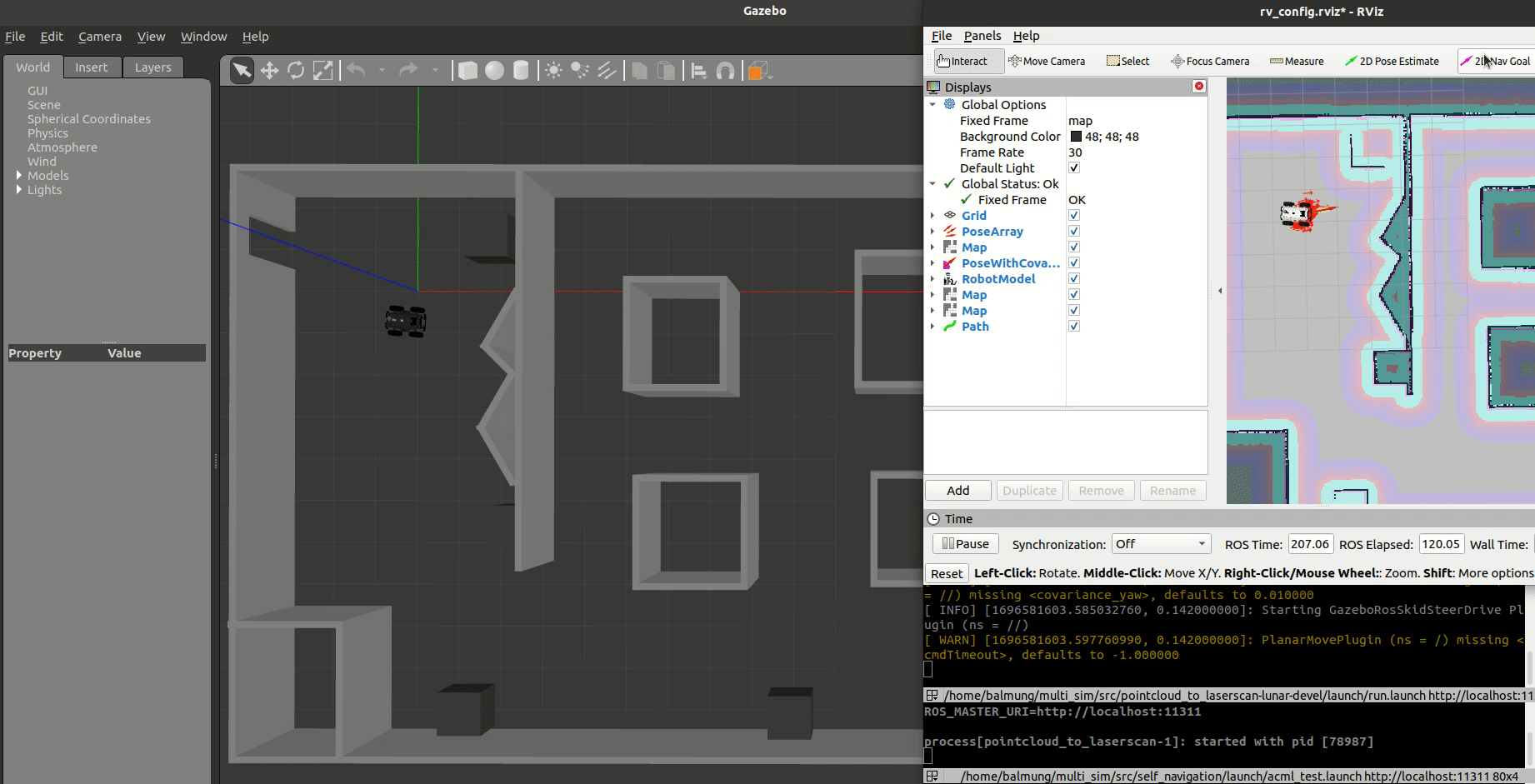
Task: Add a point light to scene
Action: click(x=553, y=71)
